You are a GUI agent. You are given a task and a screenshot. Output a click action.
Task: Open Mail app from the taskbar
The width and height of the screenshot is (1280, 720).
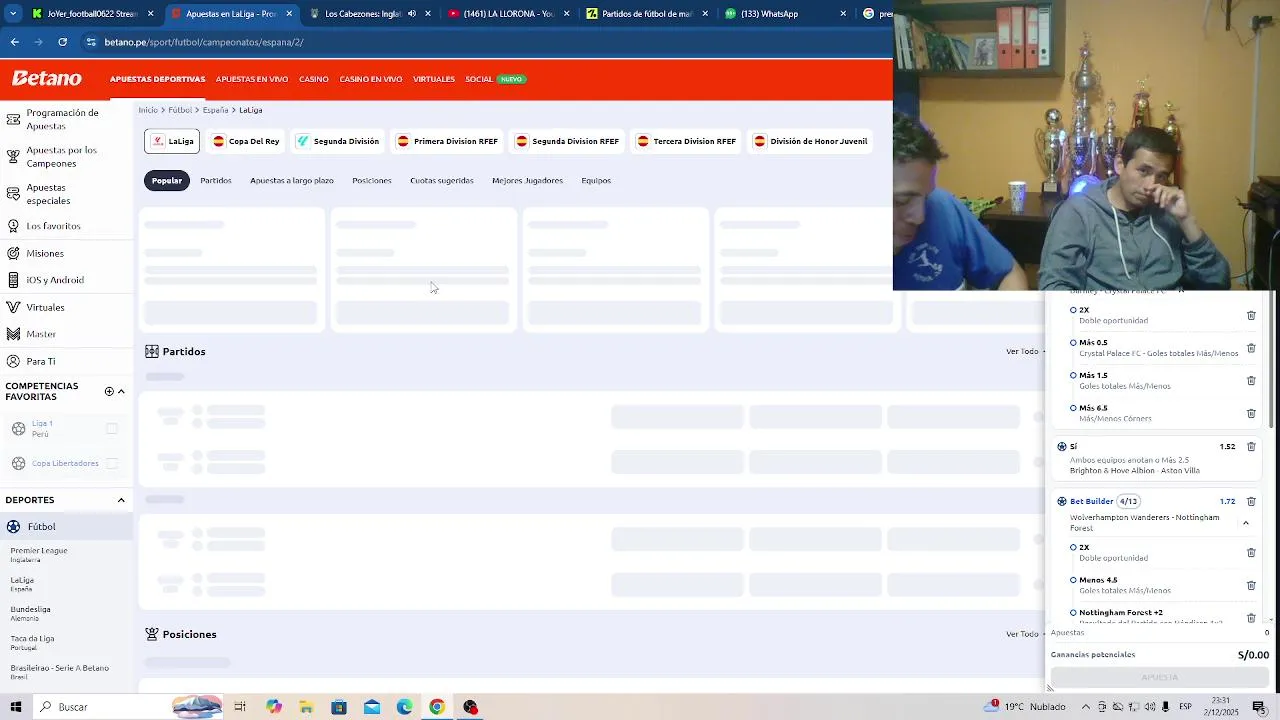pos(372,707)
